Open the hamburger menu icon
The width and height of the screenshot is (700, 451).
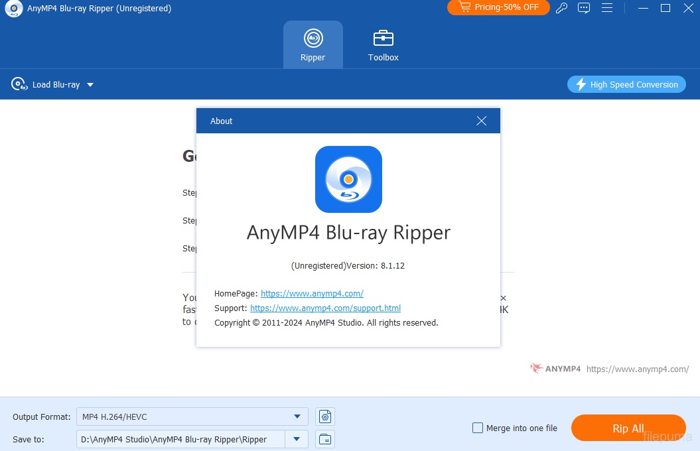[607, 8]
